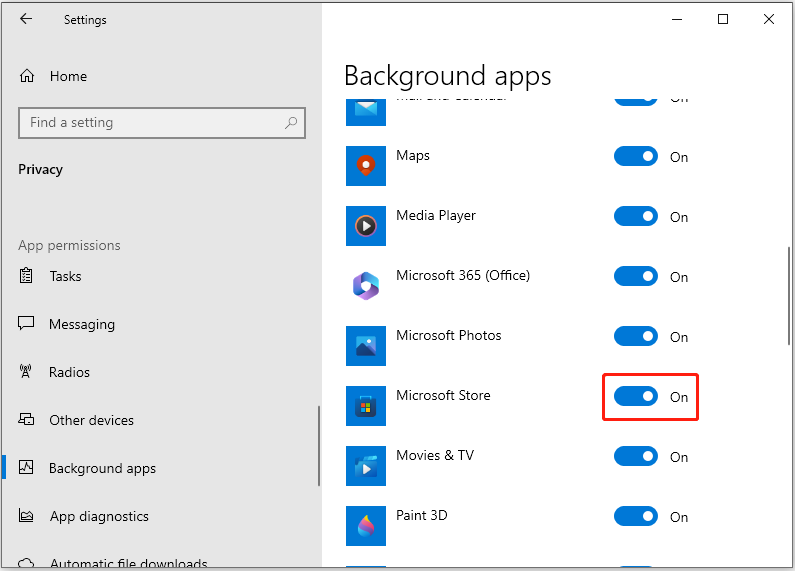
Task: Go back with the arrow icon
Action: (x=26, y=19)
